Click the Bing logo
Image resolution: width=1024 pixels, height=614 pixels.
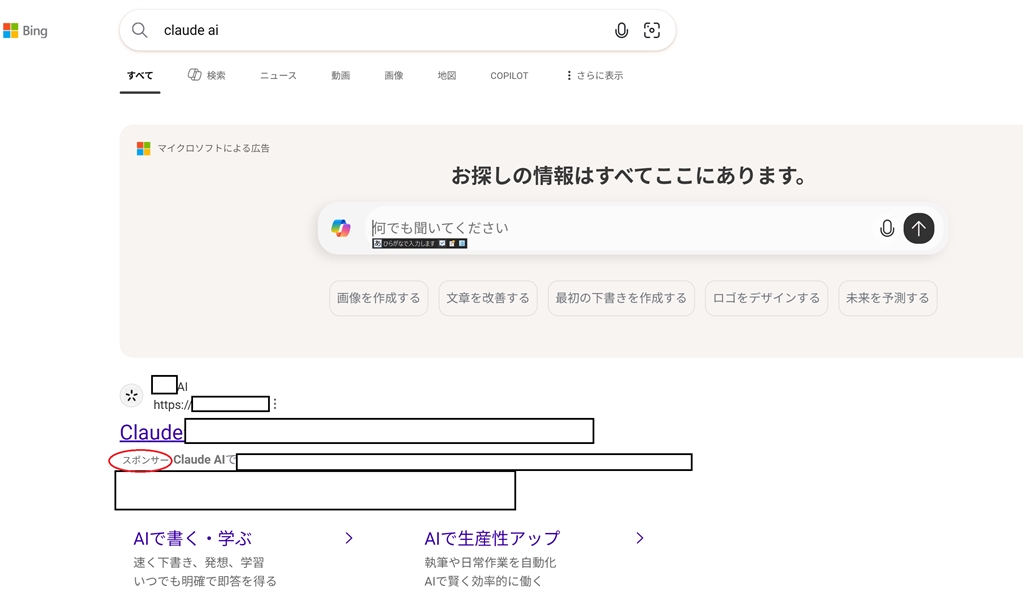click(25, 31)
